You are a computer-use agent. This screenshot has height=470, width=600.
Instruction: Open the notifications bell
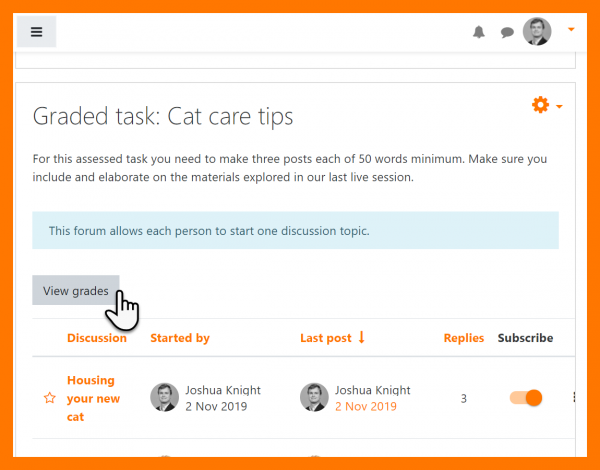click(x=479, y=32)
